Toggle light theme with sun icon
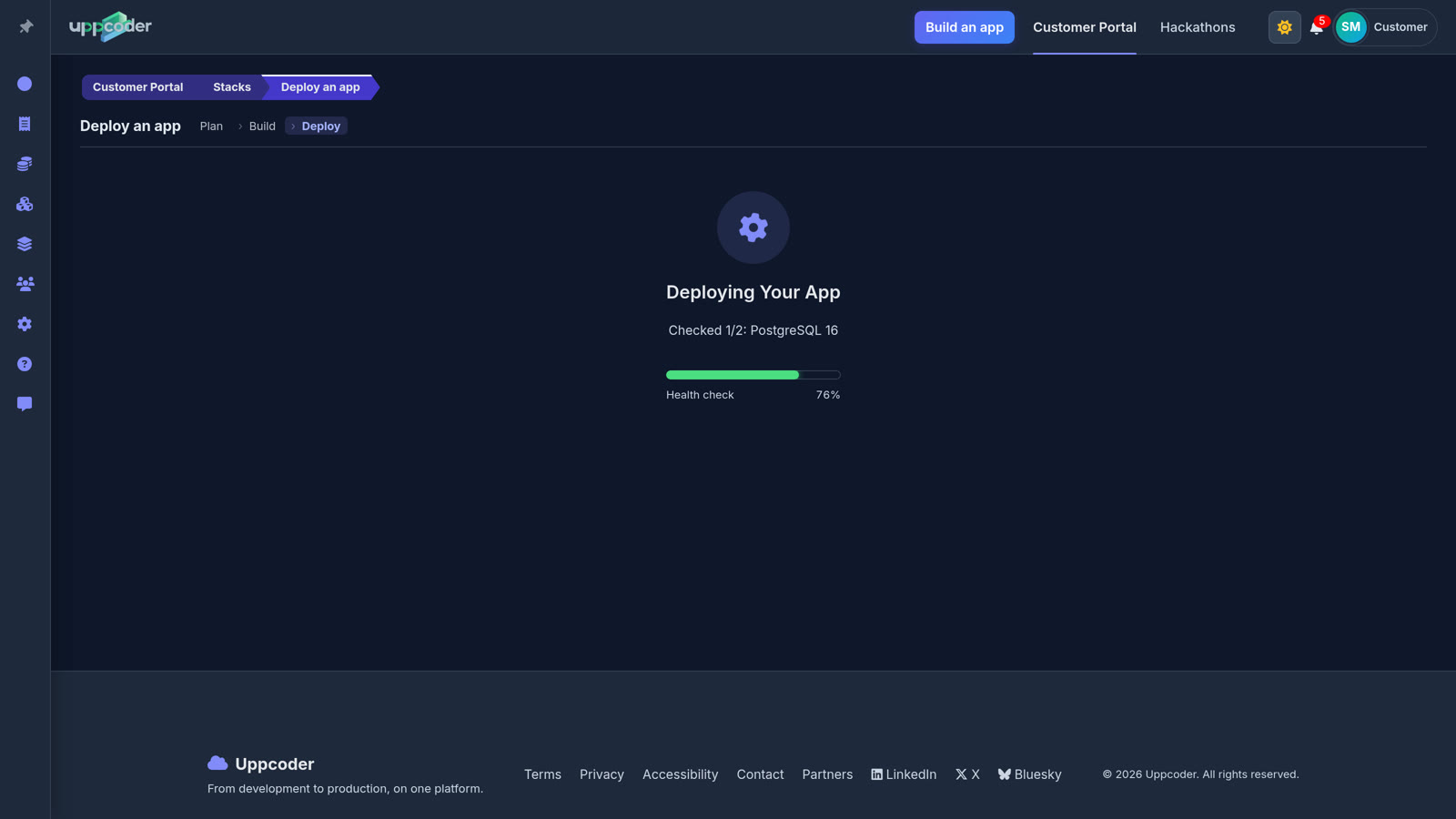Viewport: 1456px width, 819px height. coord(1284,27)
